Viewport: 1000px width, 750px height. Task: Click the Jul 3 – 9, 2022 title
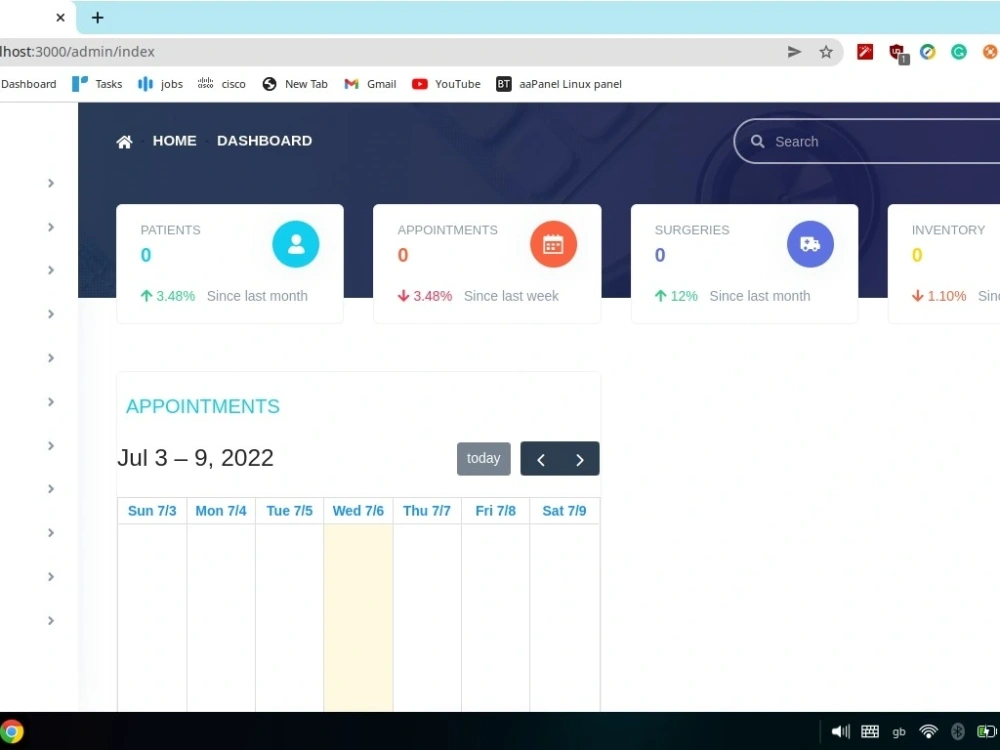click(x=195, y=458)
